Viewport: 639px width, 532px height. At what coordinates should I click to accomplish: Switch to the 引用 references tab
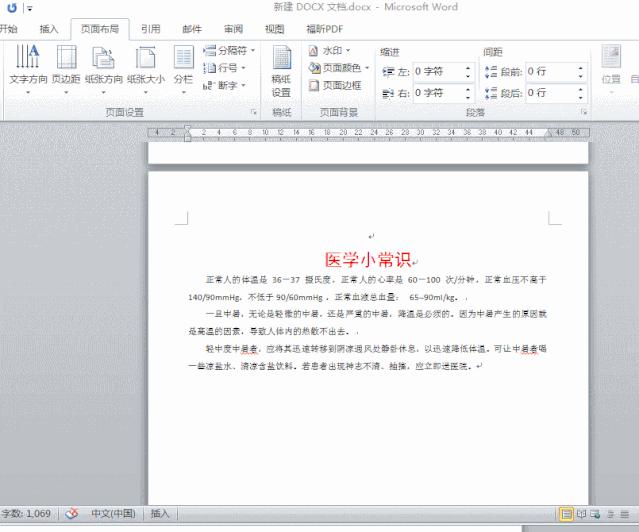[x=150, y=29]
